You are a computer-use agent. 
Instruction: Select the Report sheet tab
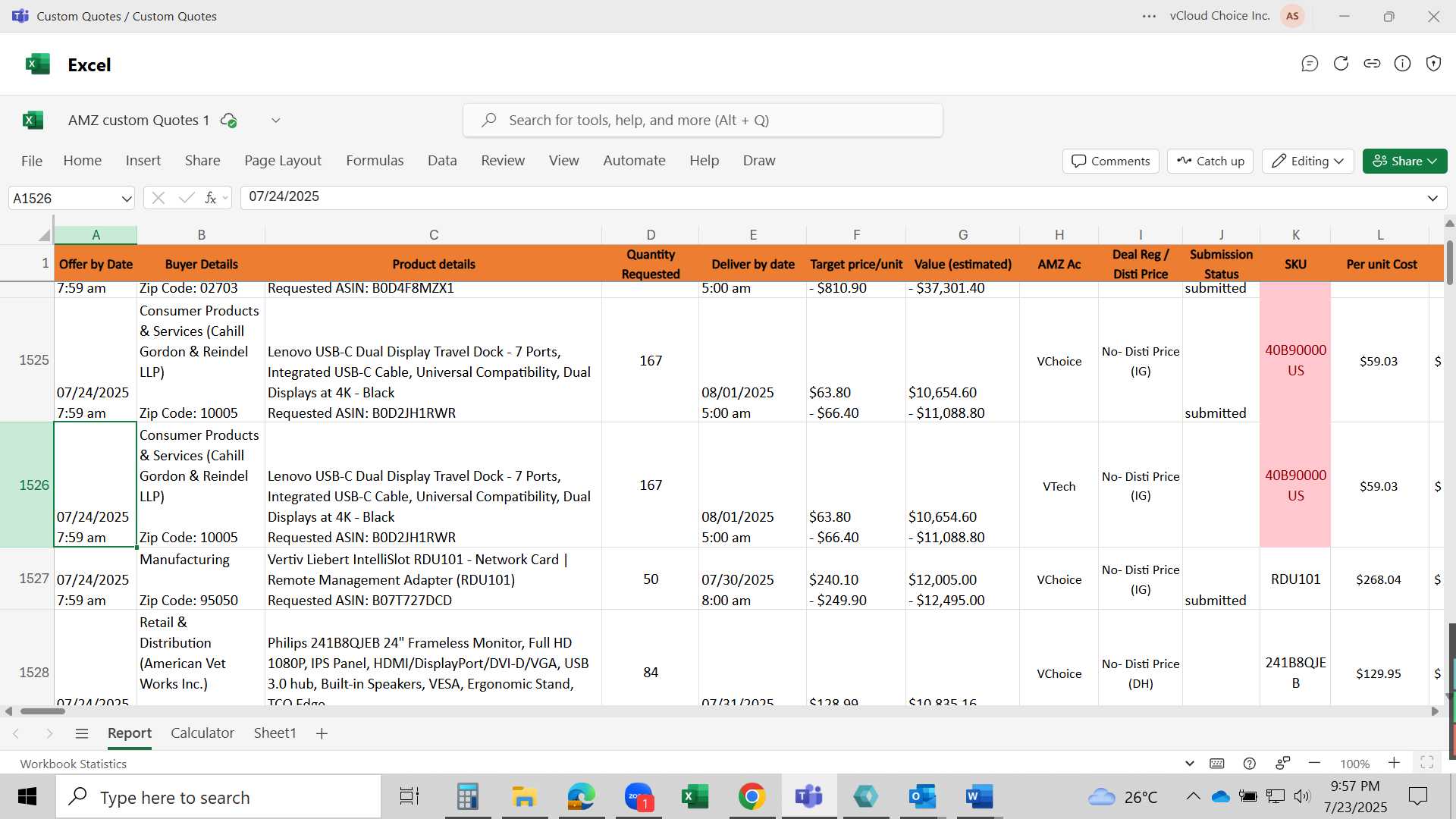(x=130, y=733)
